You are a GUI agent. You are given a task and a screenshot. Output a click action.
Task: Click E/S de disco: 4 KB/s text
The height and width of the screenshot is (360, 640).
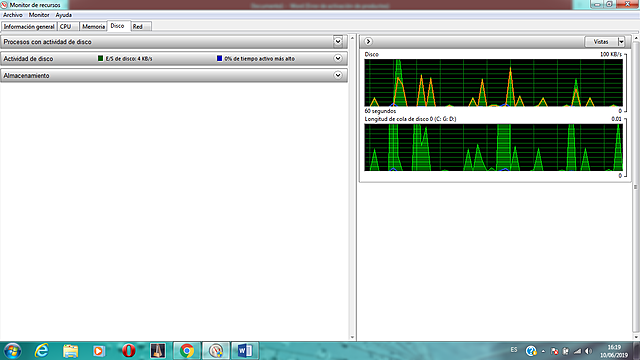[x=129, y=58]
